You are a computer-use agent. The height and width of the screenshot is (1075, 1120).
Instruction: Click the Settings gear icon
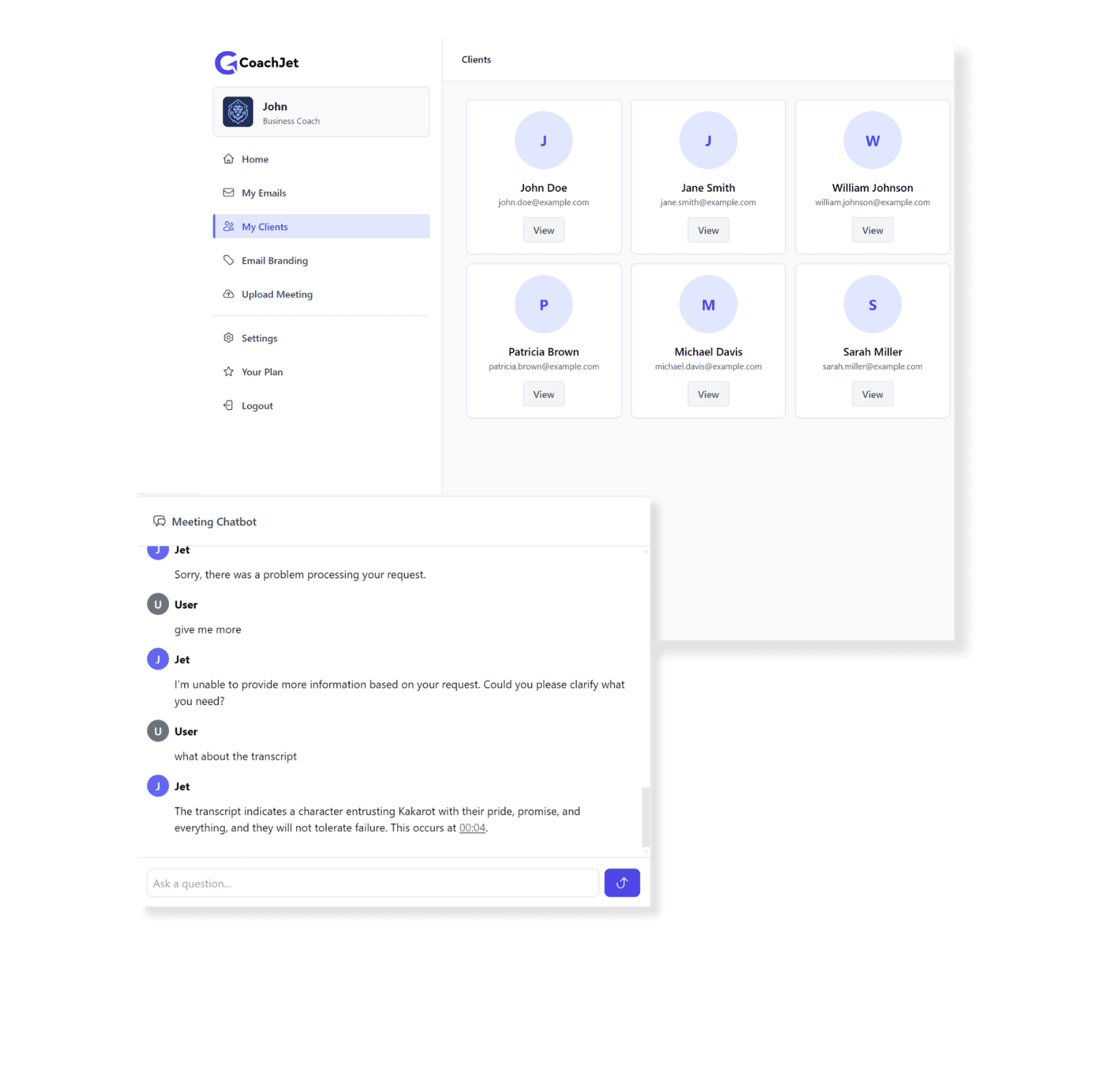[229, 338]
